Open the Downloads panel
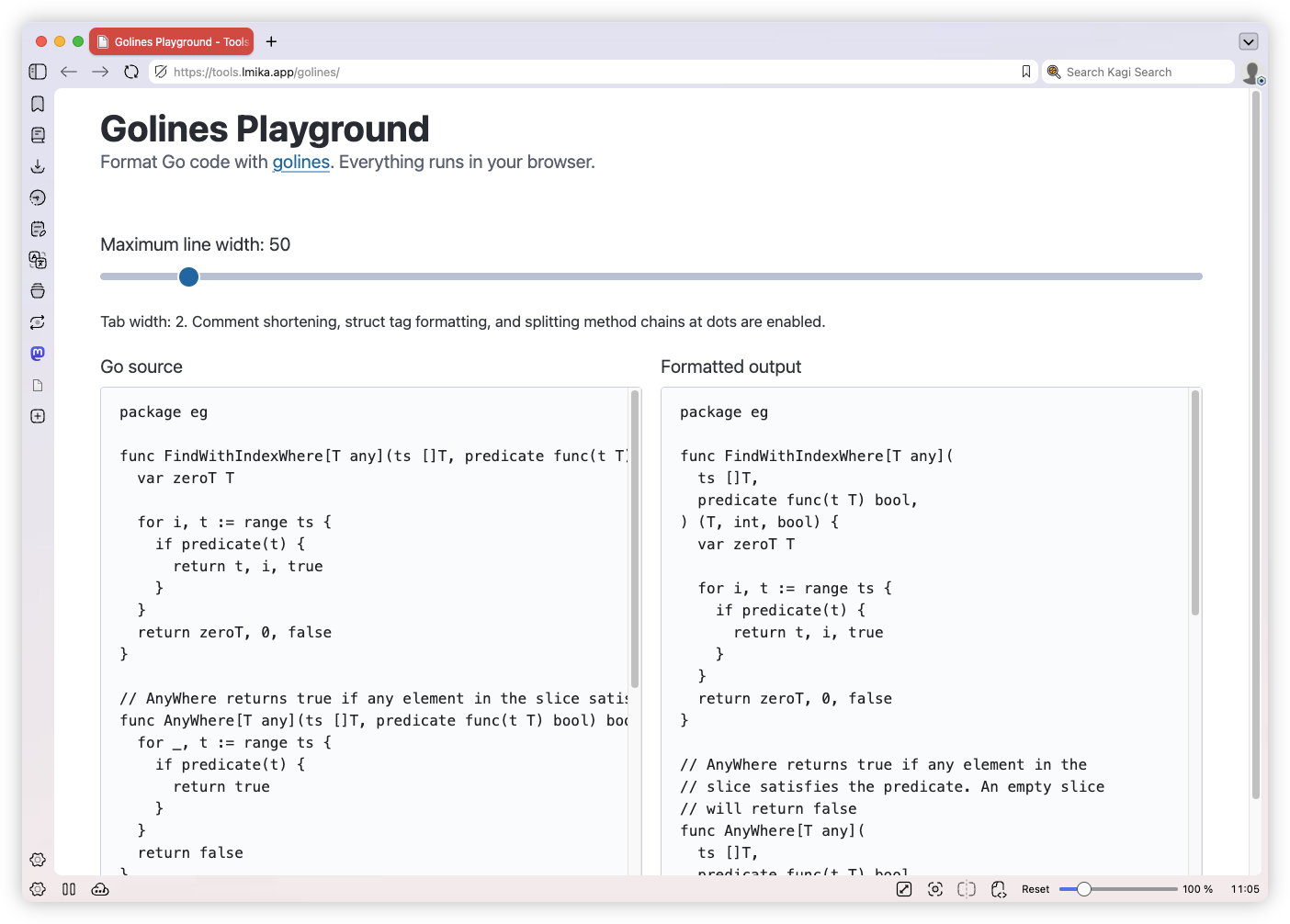This screenshot has height=924, width=1290. tap(38, 166)
